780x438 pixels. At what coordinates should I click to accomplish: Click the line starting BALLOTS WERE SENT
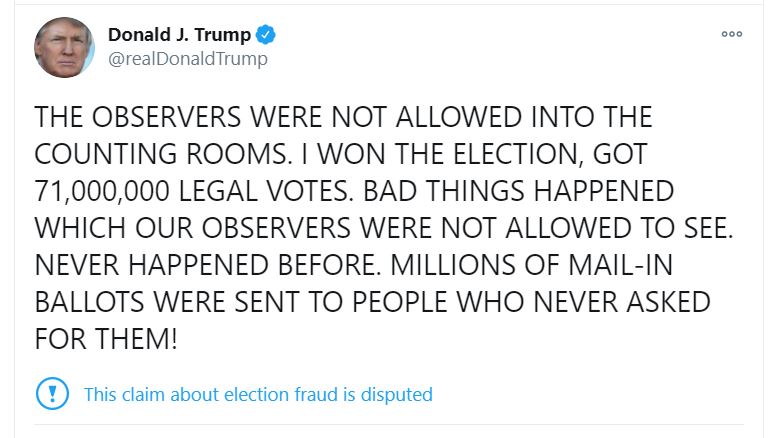point(372,302)
